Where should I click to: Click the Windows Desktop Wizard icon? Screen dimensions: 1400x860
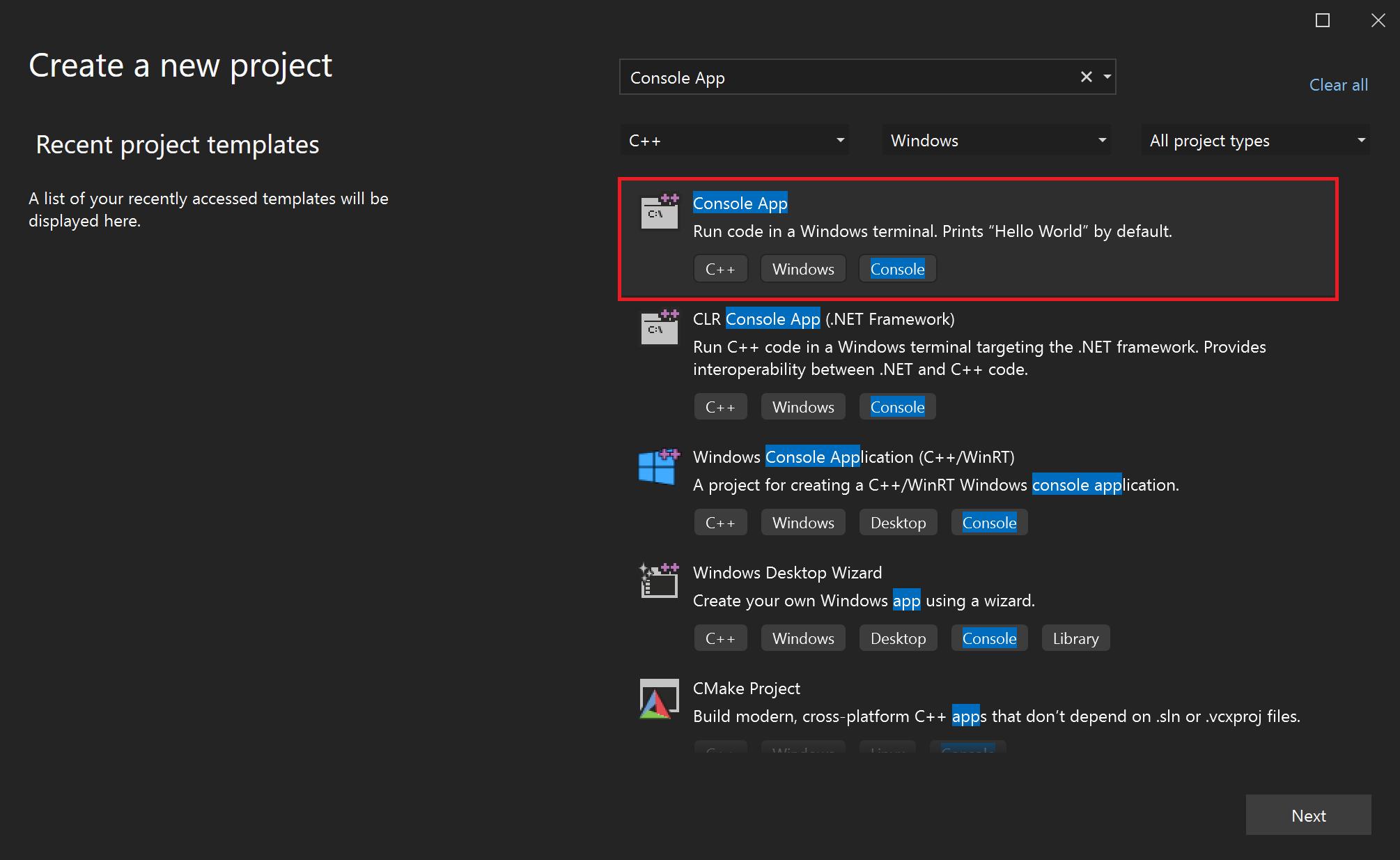coord(656,581)
